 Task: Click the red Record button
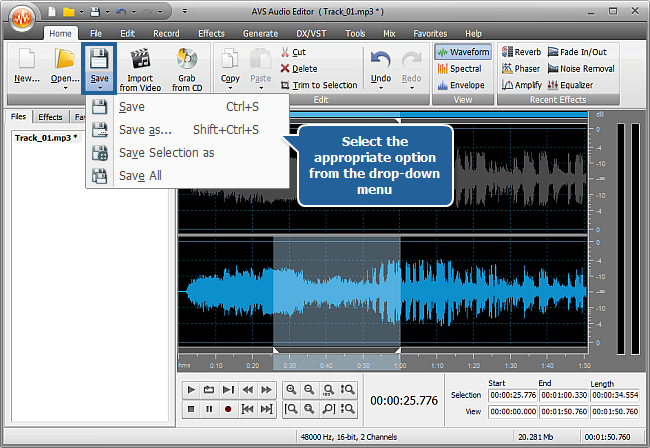pos(228,409)
